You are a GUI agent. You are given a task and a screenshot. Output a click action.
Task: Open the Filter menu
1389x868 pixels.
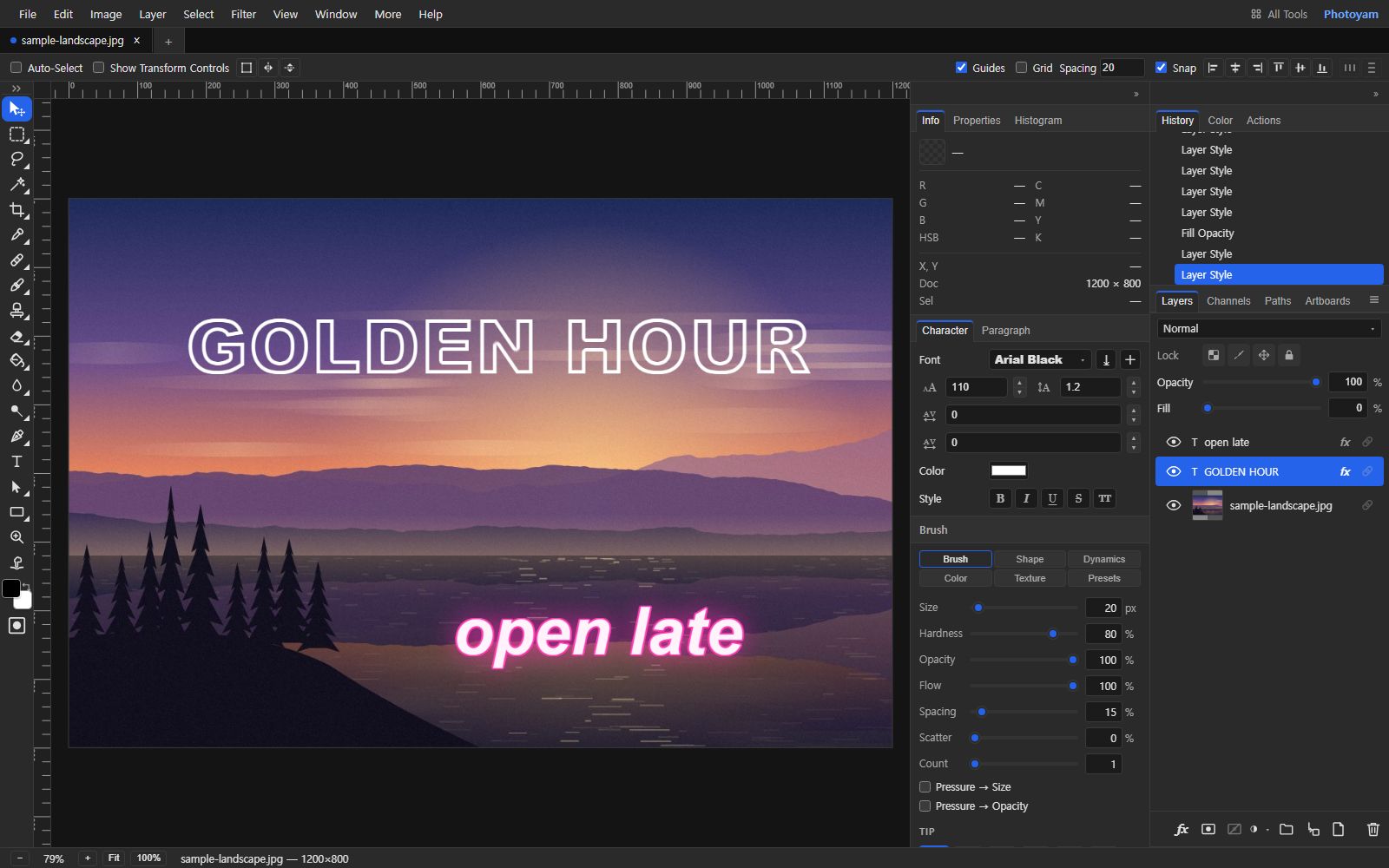(x=243, y=14)
